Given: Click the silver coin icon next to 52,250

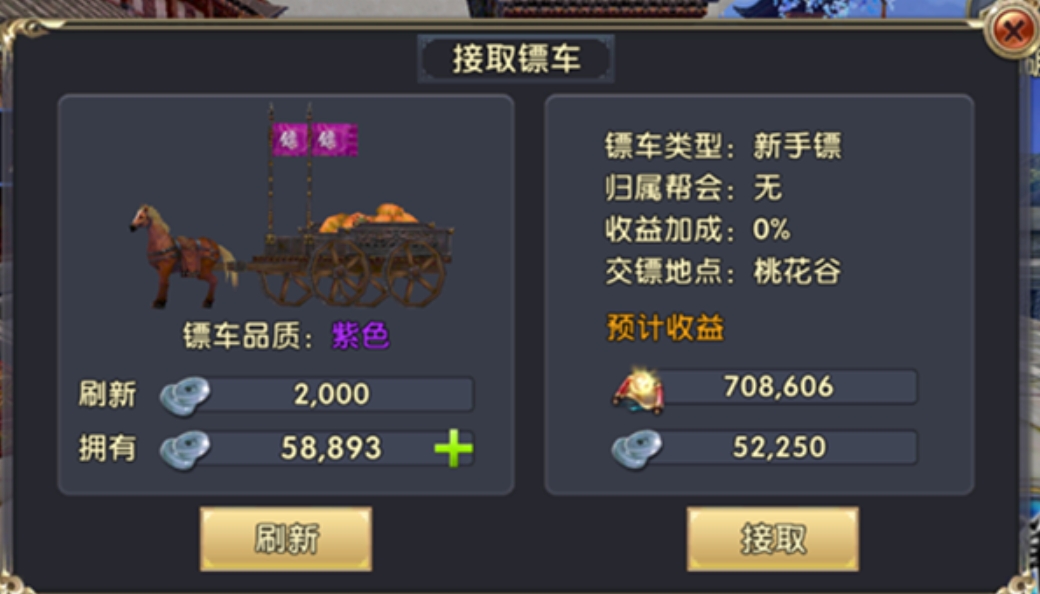Looking at the screenshot, I should click(637, 449).
